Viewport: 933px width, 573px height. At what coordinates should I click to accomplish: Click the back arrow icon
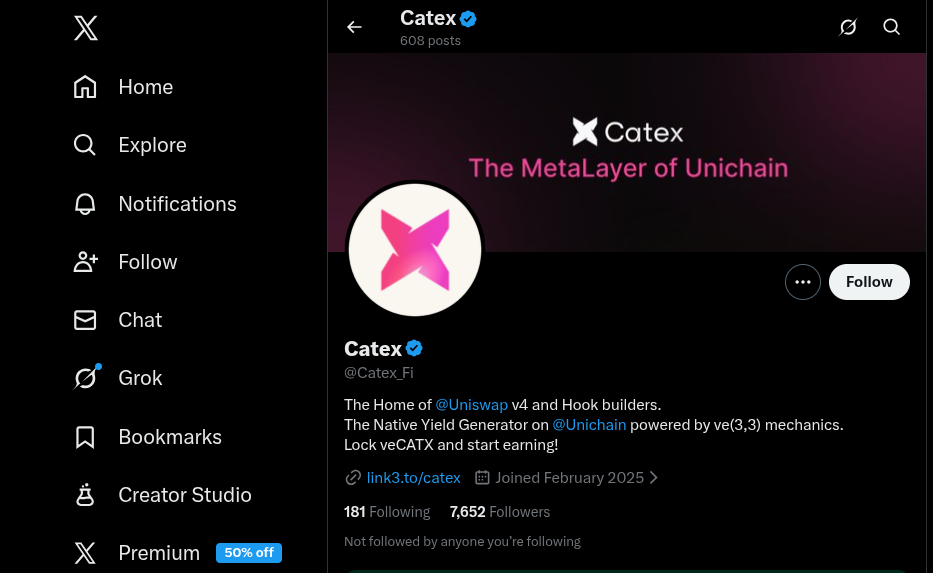[354, 27]
